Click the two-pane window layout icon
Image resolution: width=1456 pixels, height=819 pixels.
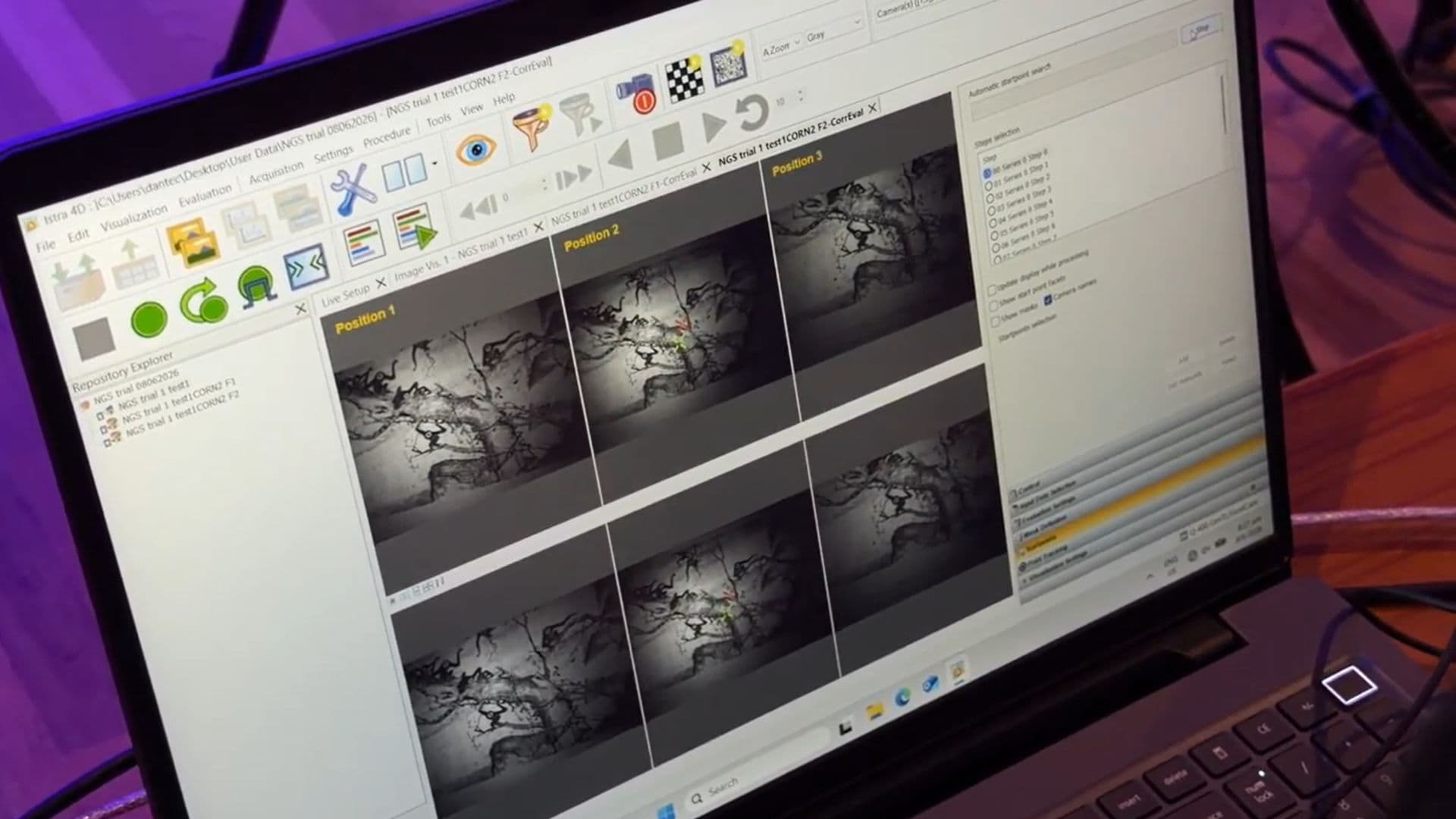coord(404,172)
